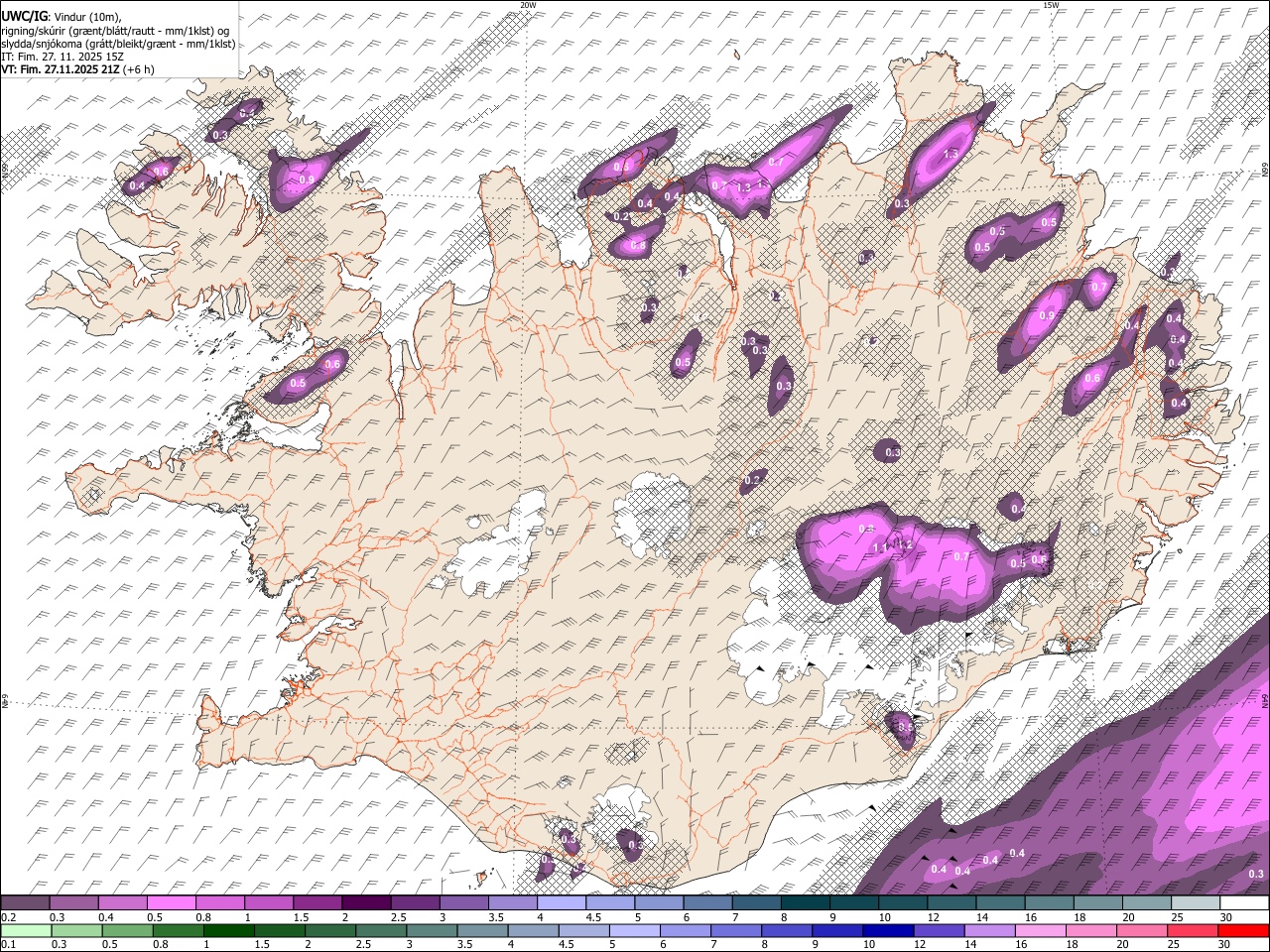Click the pale green 0.1 swatch in bottom row

coord(25,931)
